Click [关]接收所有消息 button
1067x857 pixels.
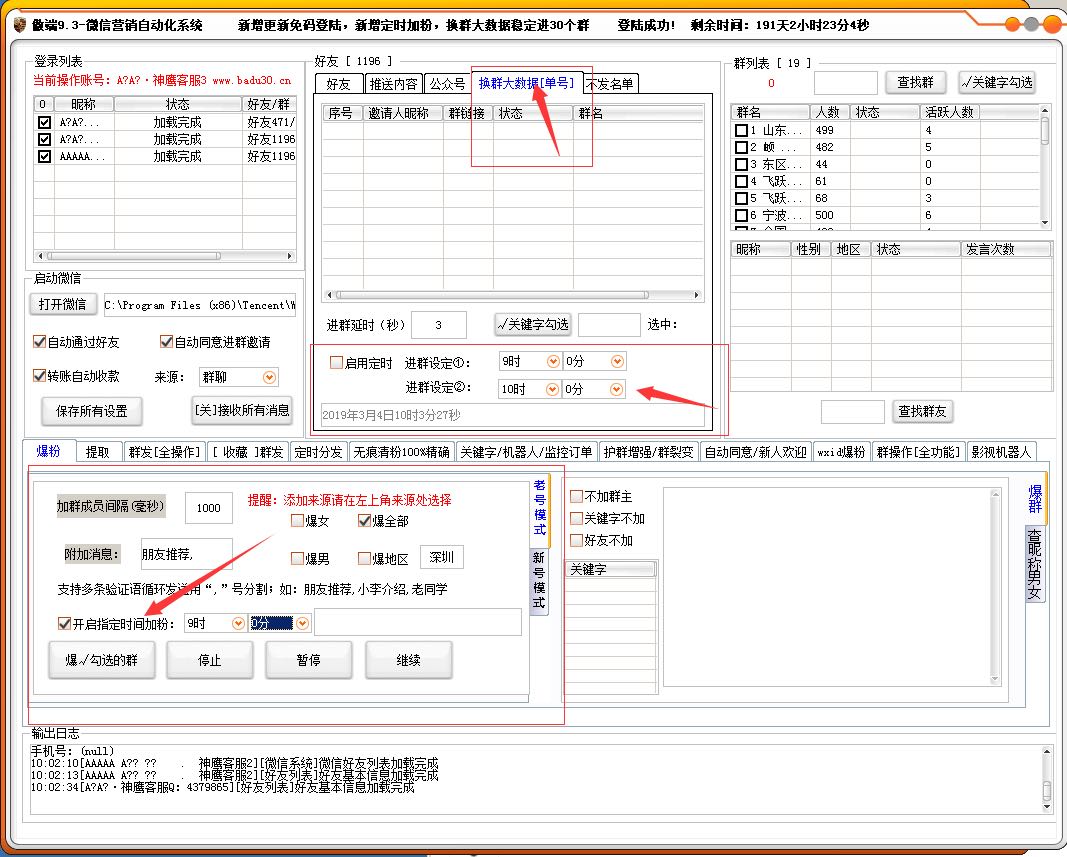[242, 410]
